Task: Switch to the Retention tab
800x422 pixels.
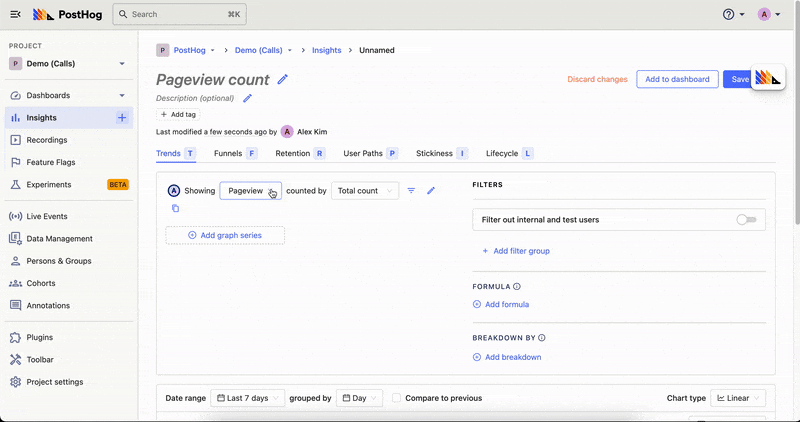Action: click(299, 154)
